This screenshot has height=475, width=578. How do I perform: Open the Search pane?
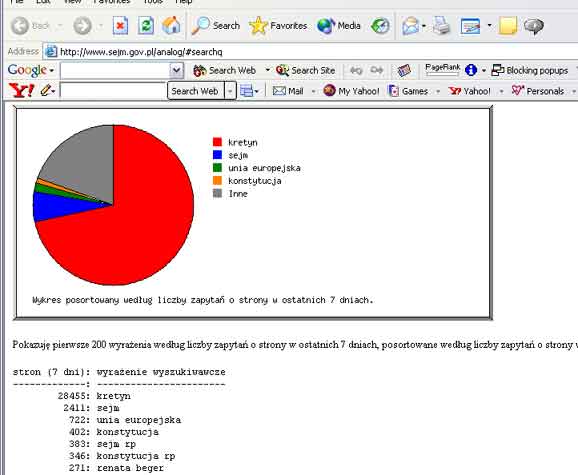point(216,26)
